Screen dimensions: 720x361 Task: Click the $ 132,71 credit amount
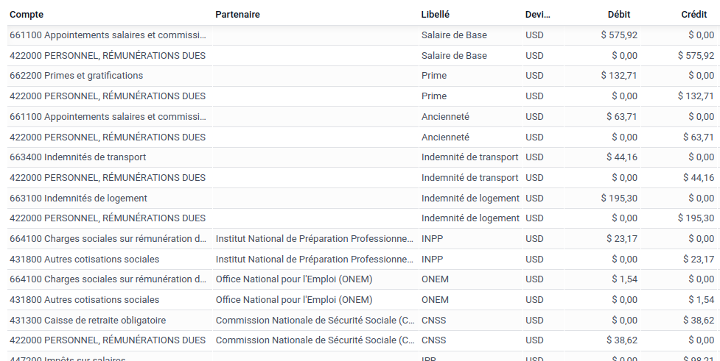tap(696, 96)
